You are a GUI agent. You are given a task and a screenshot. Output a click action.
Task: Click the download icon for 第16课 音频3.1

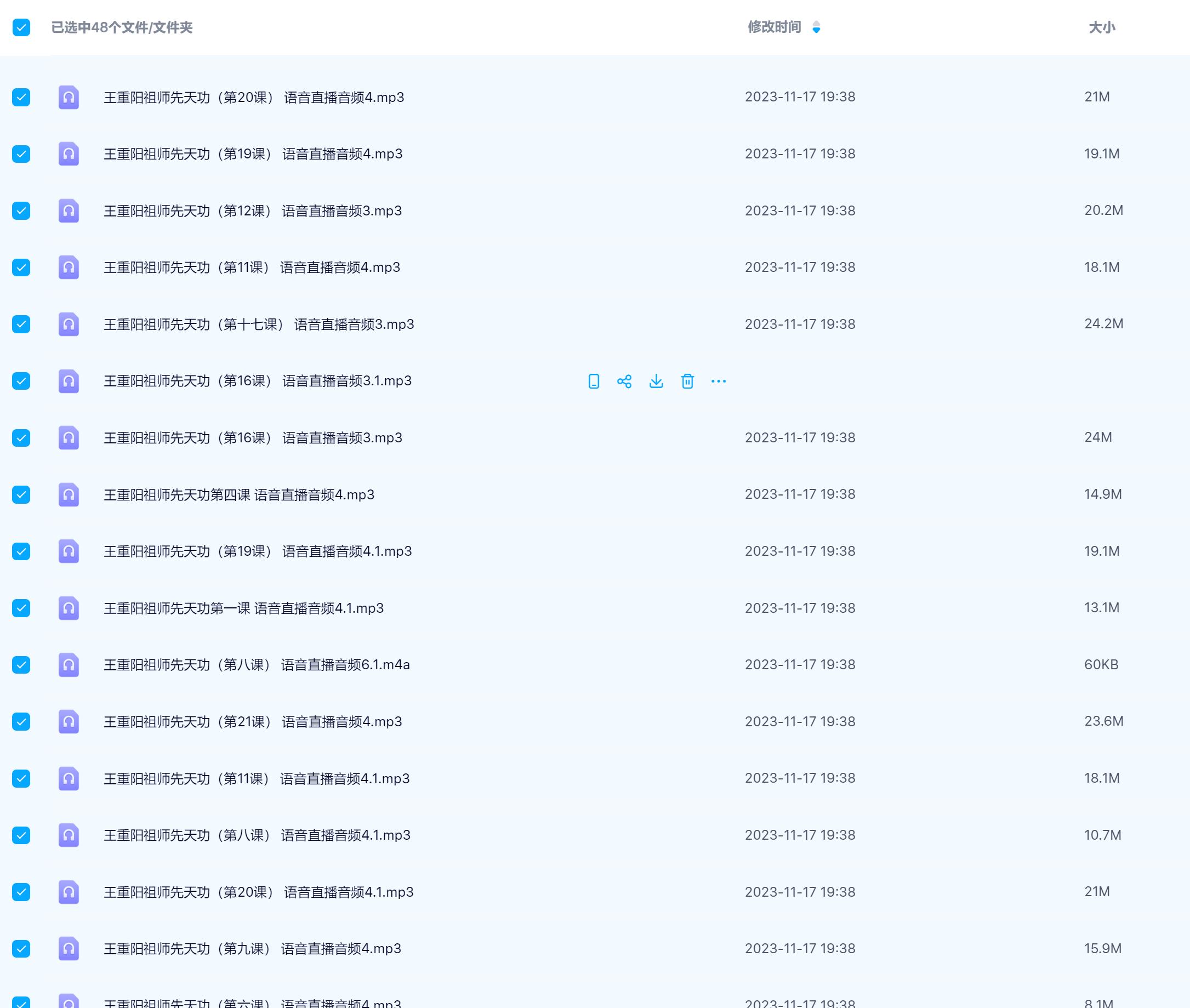[x=656, y=381]
